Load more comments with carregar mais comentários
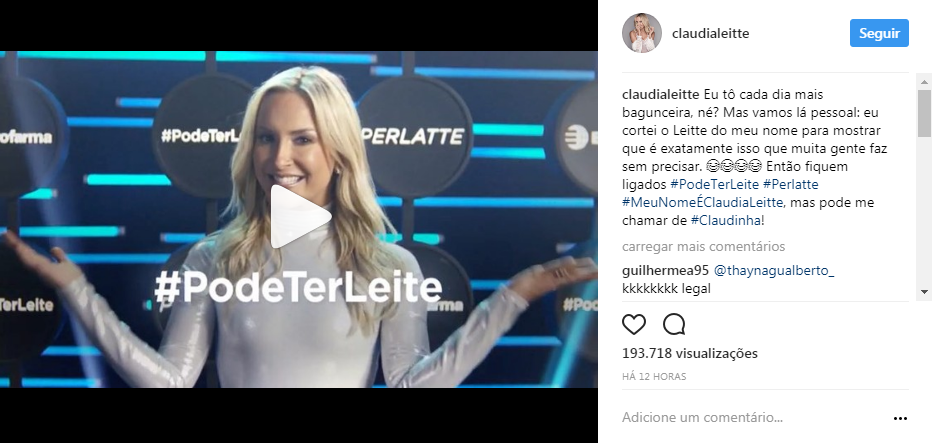 pos(703,246)
